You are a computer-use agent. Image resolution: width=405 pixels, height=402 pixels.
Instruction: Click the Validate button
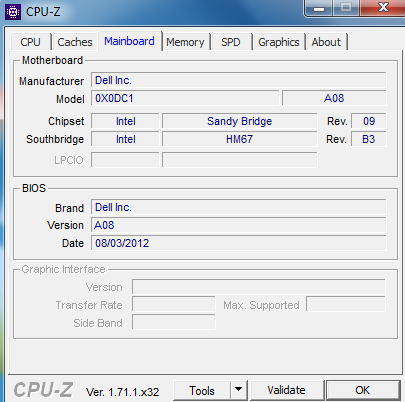point(286,390)
